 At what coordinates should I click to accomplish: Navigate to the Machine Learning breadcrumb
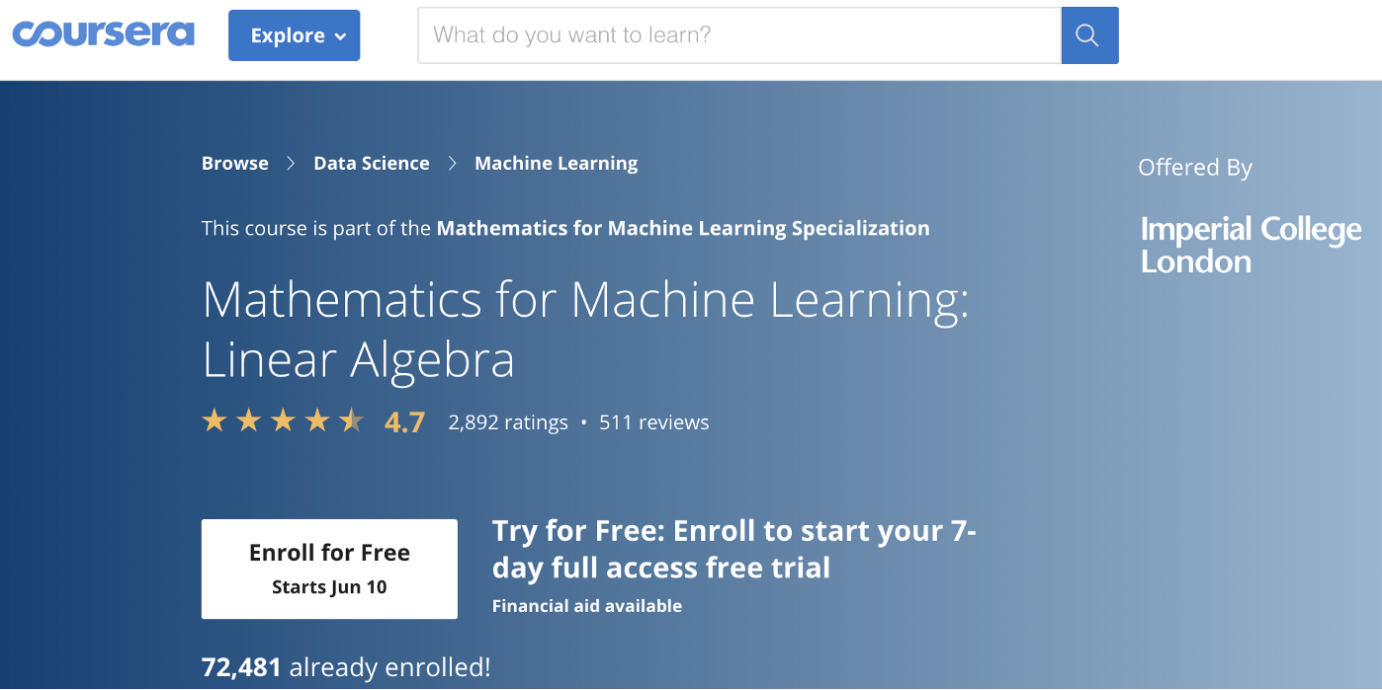556,163
